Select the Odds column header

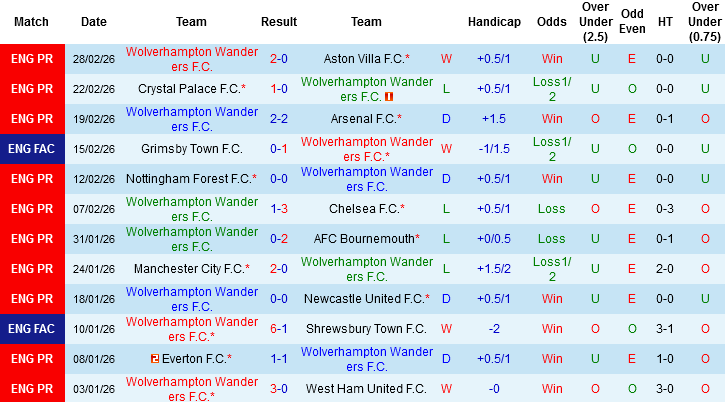pos(551,21)
